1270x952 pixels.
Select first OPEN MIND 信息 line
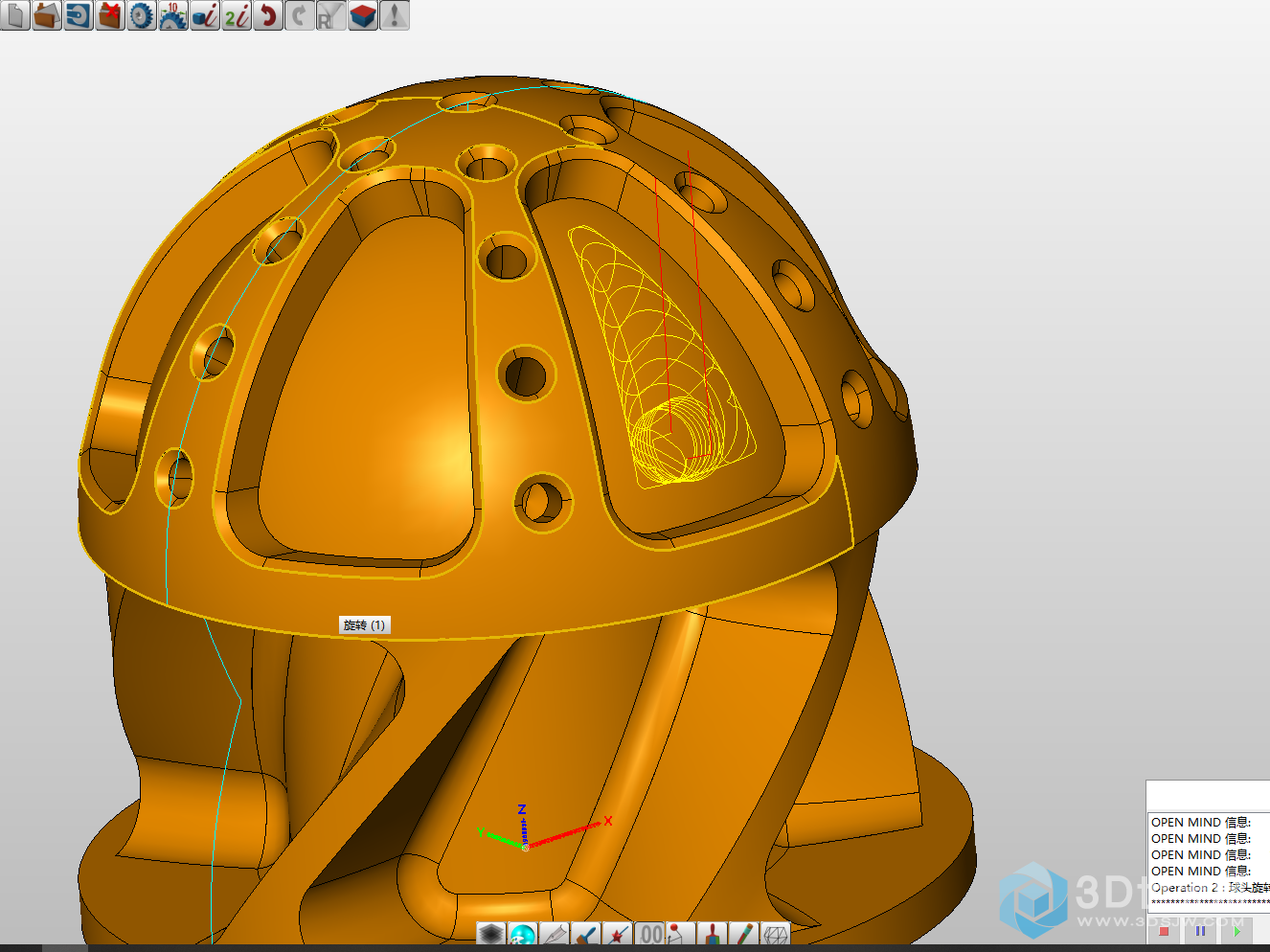click(1201, 822)
